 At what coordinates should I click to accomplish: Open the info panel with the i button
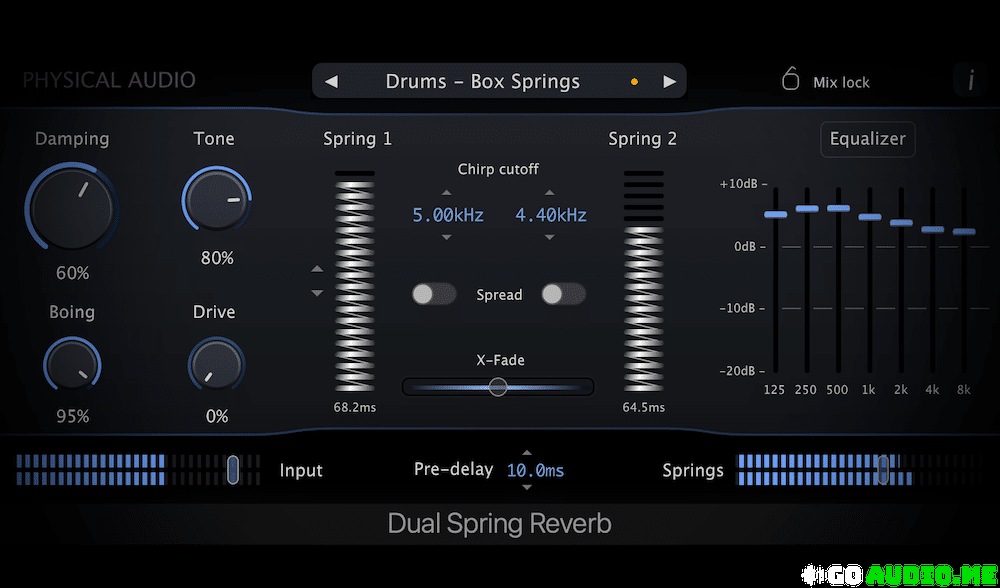pyautogui.click(x=971, y=80)
